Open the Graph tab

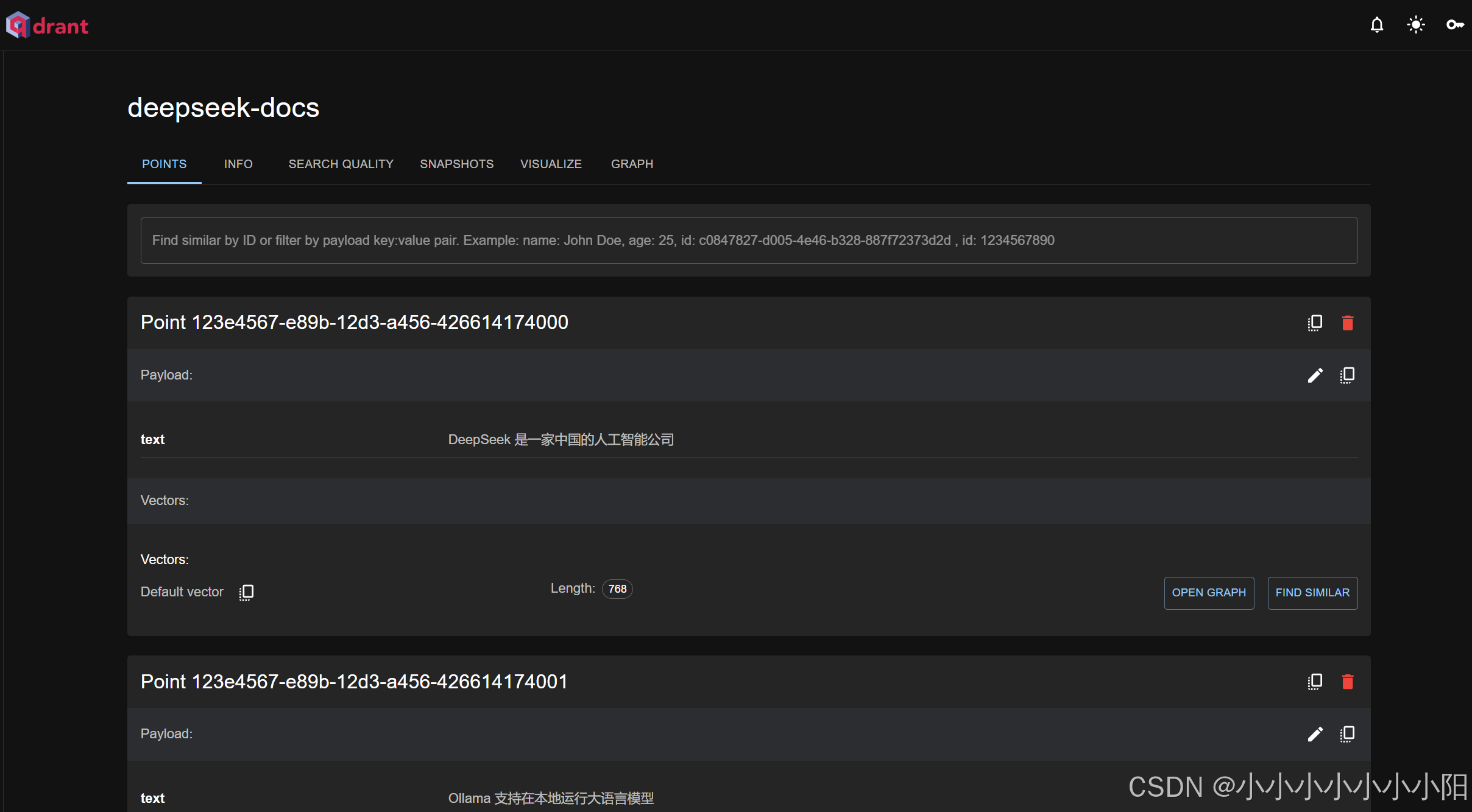(632, 164)
